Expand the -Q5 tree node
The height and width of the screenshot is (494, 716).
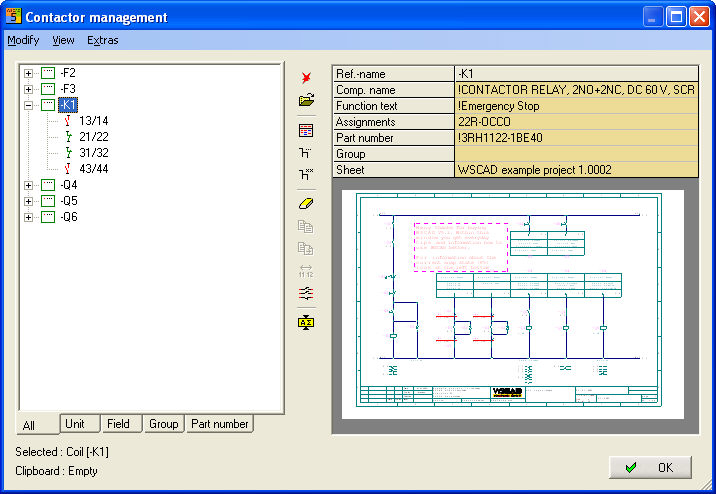(x=28, y=201)
